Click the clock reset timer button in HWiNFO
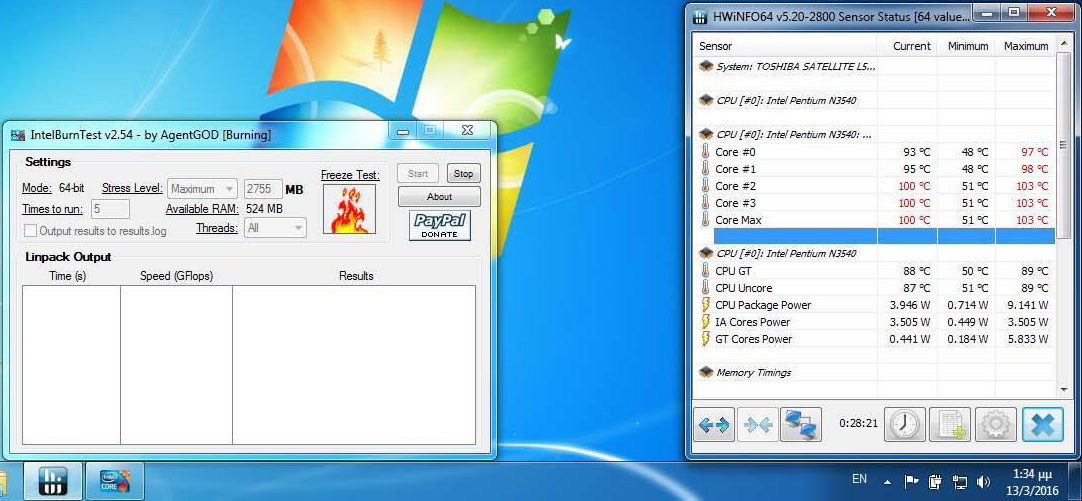Screen dimensions: 1082x501 tap(904, 424)
